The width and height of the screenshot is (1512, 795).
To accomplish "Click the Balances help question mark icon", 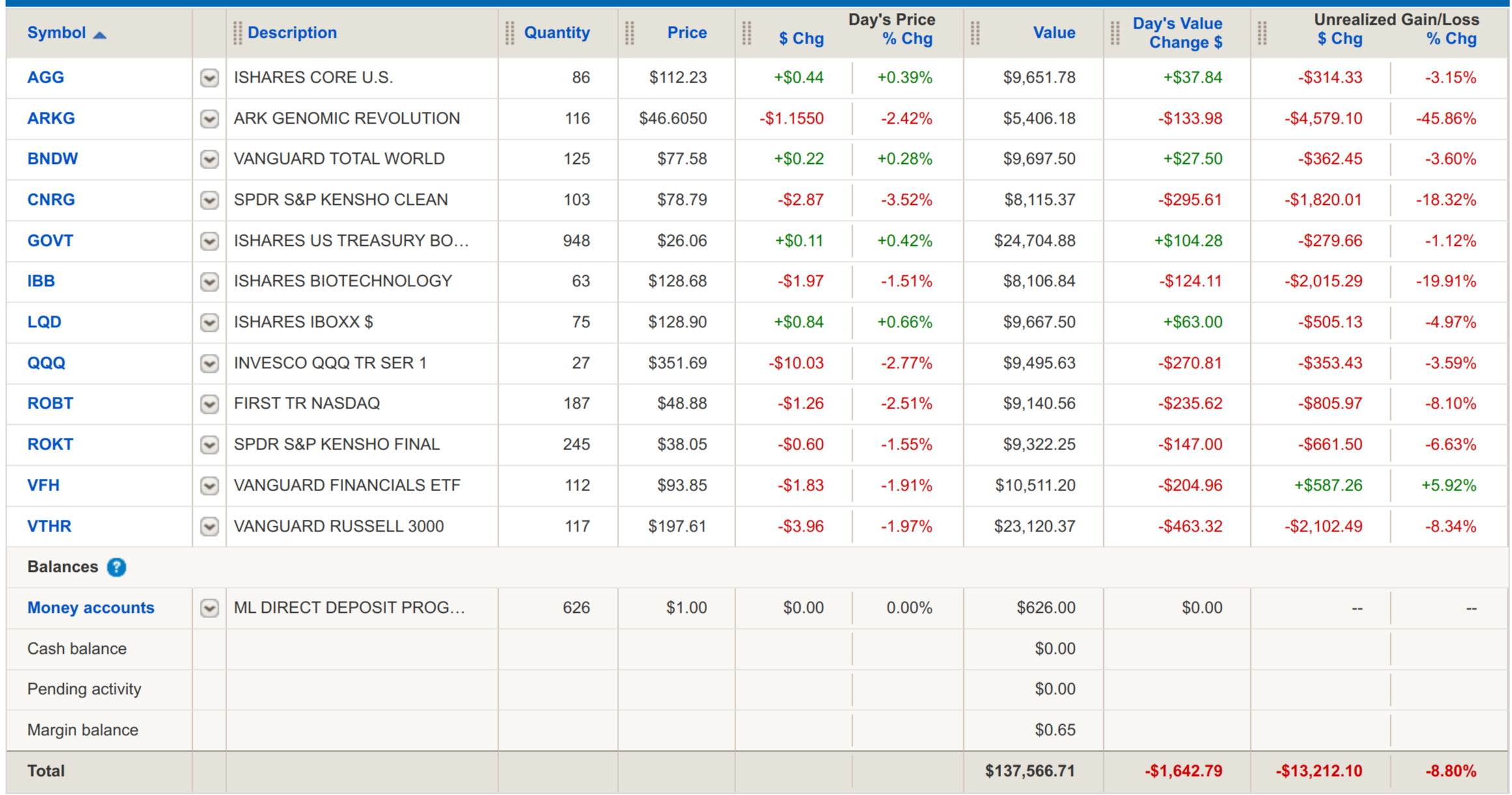I will 117,567.
